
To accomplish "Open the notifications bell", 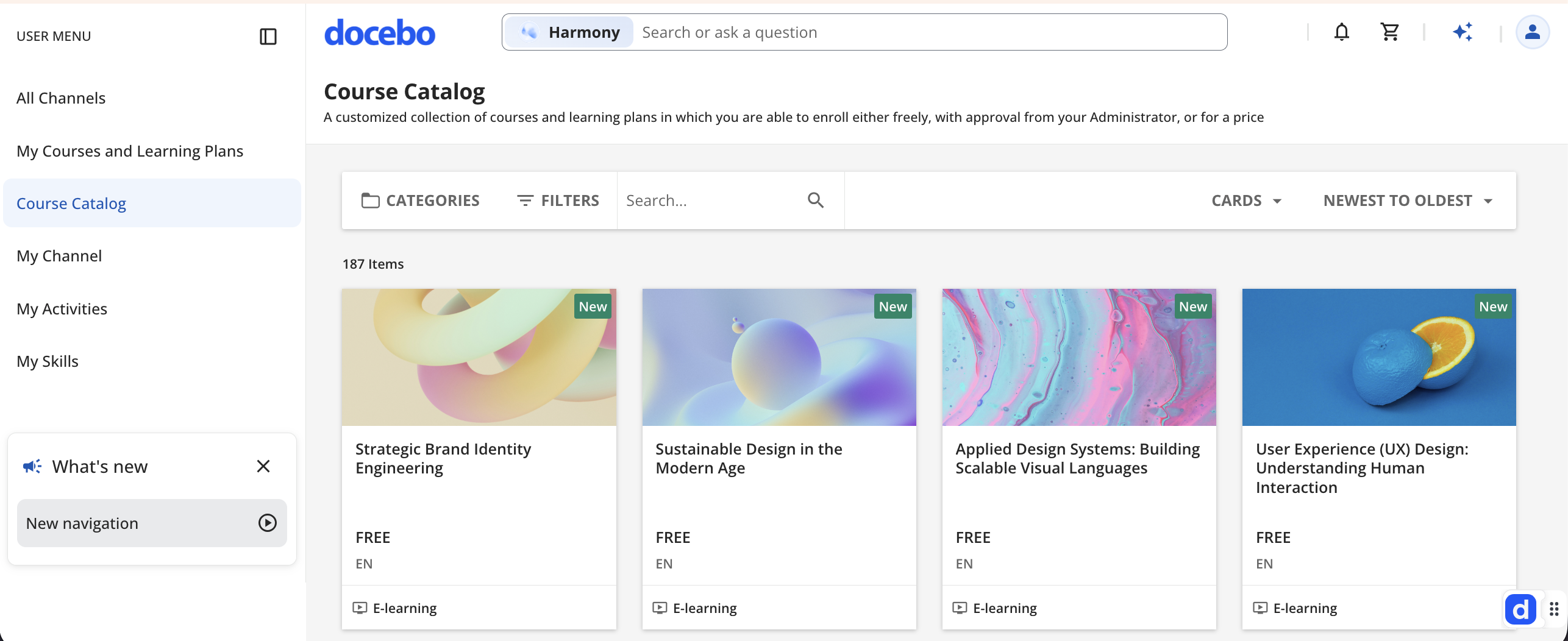I will point(1341,32).
